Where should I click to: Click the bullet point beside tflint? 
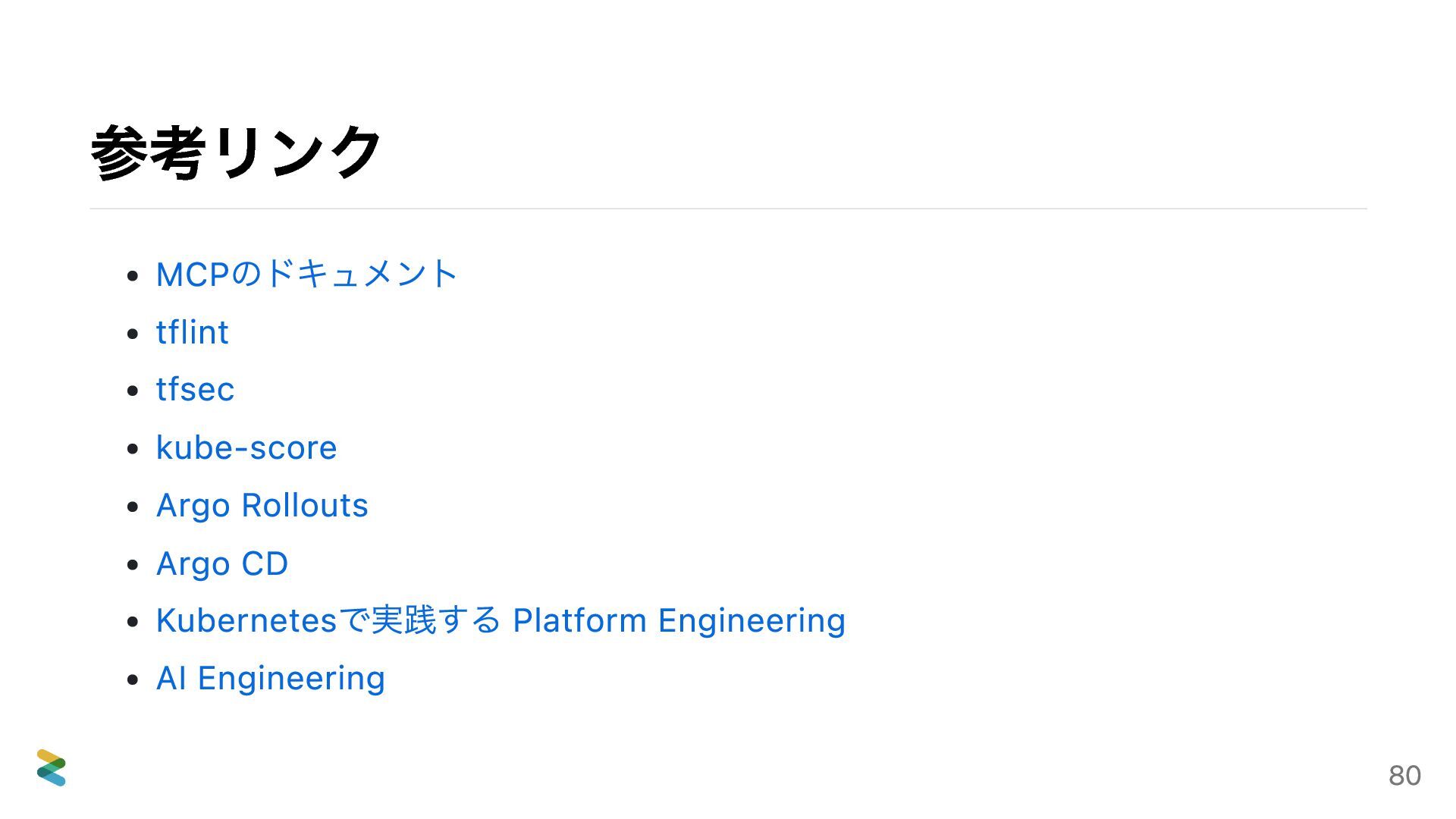point(133,333)
